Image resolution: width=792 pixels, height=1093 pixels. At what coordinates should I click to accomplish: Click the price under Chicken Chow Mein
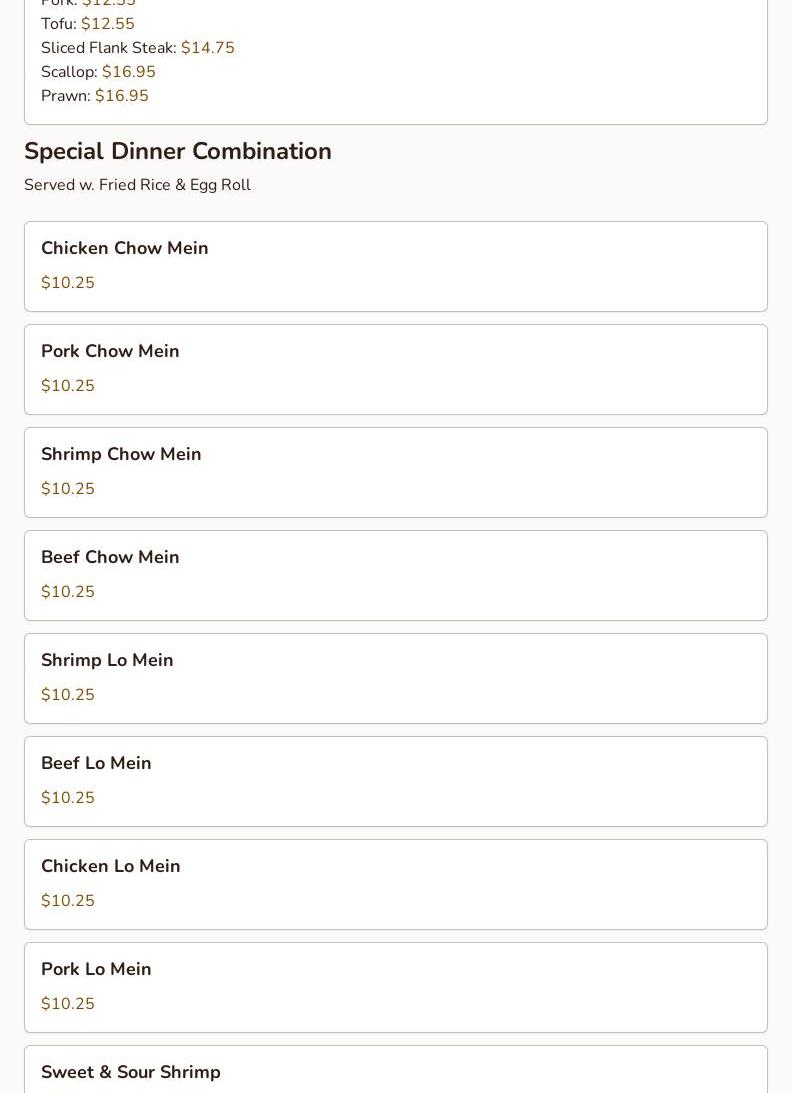68,283
